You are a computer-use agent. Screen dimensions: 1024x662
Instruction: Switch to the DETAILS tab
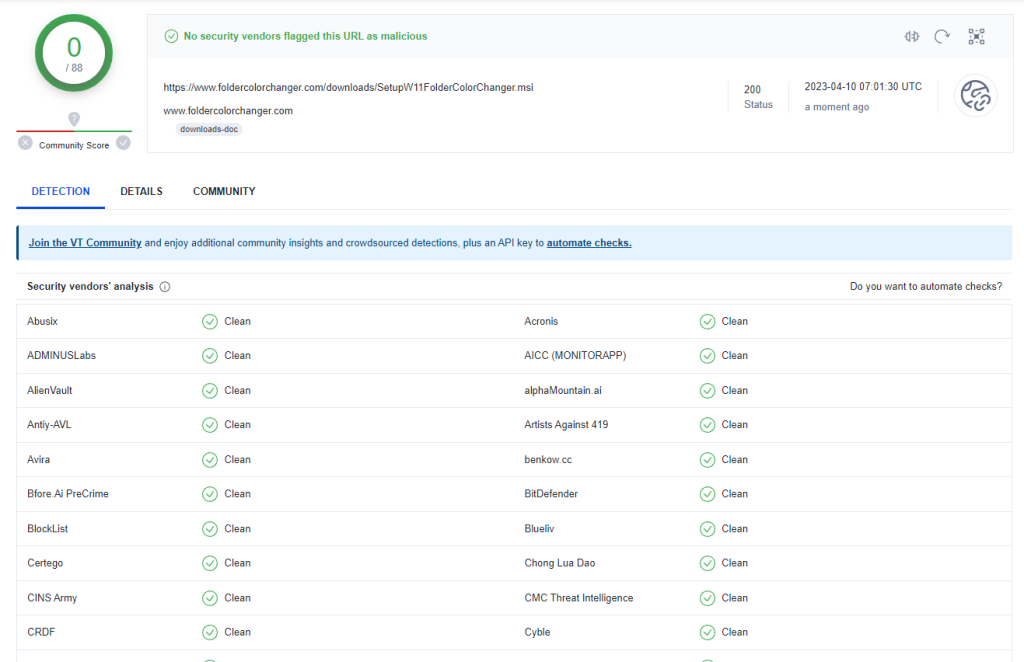click(x=141, y=191)
